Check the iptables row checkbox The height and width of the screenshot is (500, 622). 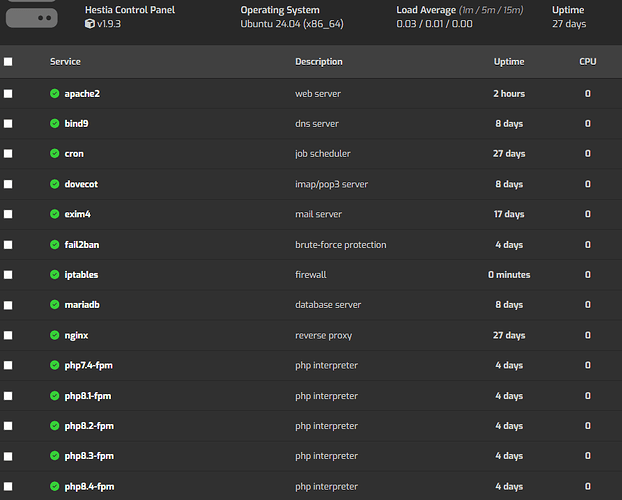(x=8, y=275)
